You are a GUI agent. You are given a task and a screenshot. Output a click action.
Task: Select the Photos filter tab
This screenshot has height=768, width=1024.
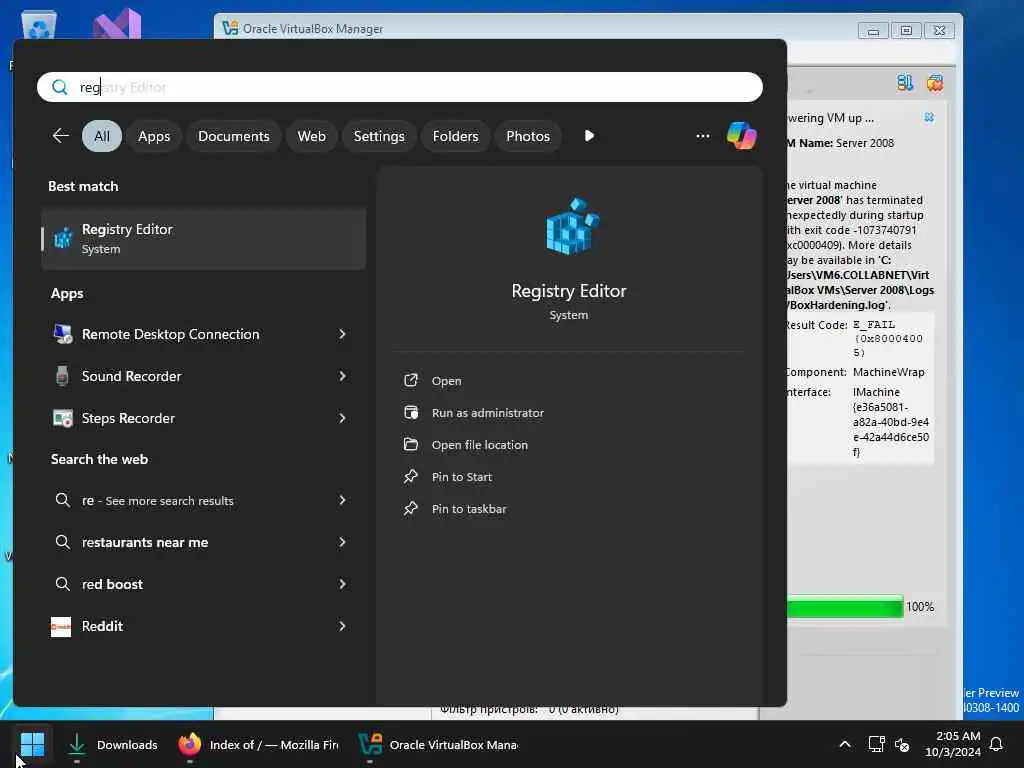[528, 136]
